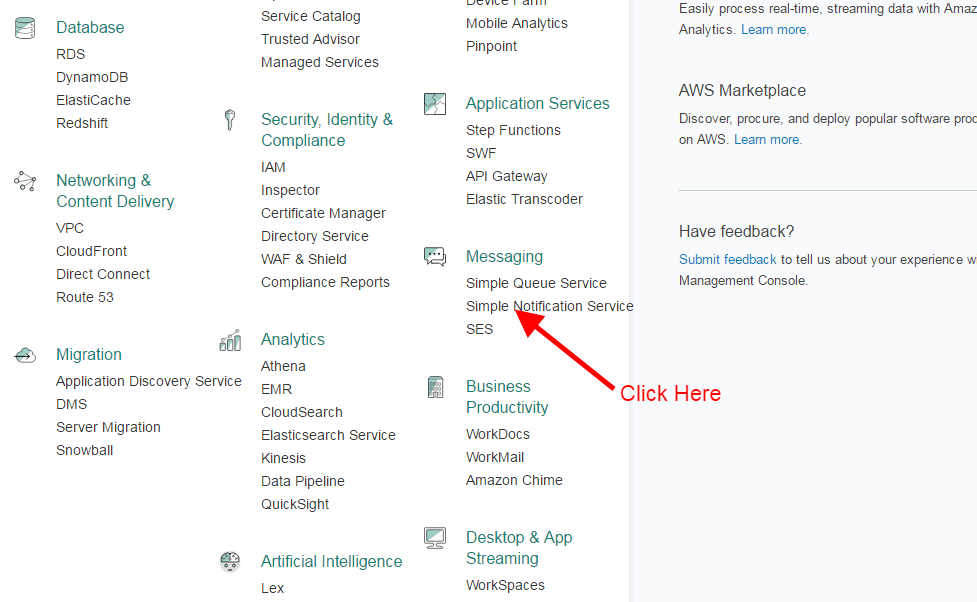The image size is (977, 602).
Task: Click Learn more under AWS Marketplace
Action: pos(768,140)
